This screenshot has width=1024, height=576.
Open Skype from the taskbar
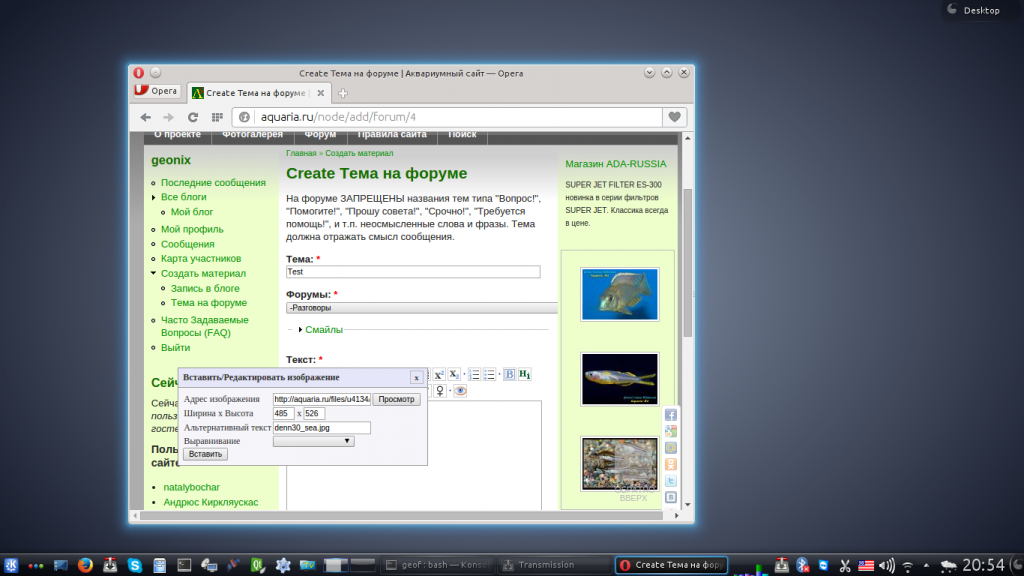coord(135,565)
